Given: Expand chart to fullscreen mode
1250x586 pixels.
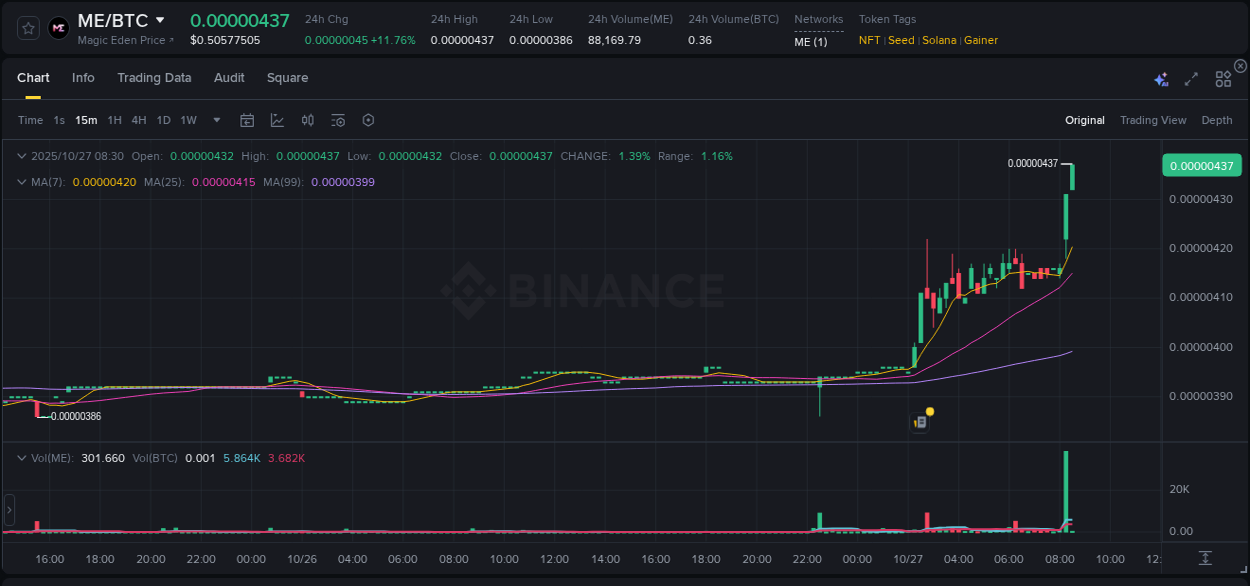Looking at the screenshot, I should pyautogui.click(x=1190, y=78).
